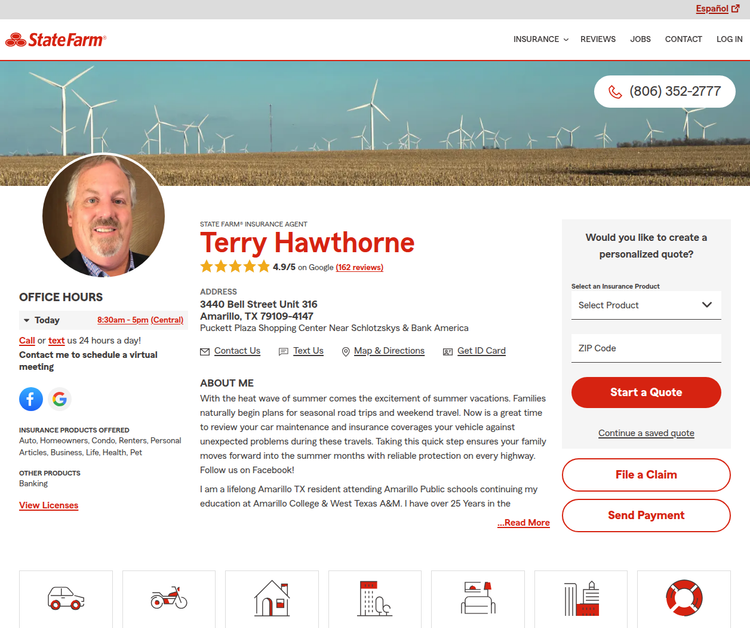Viewport: 750px width, 628px height.
Task: Open the Select Product dropdown
Action: (x=646, y=305)
